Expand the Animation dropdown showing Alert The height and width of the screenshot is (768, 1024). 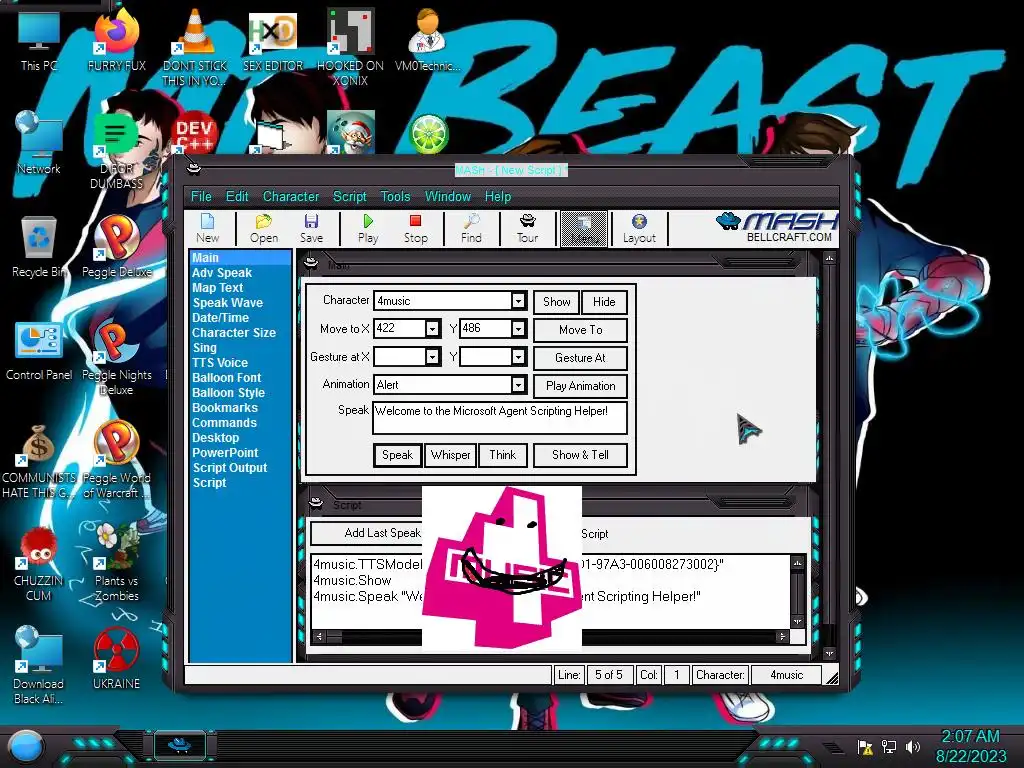pos(518,385)
